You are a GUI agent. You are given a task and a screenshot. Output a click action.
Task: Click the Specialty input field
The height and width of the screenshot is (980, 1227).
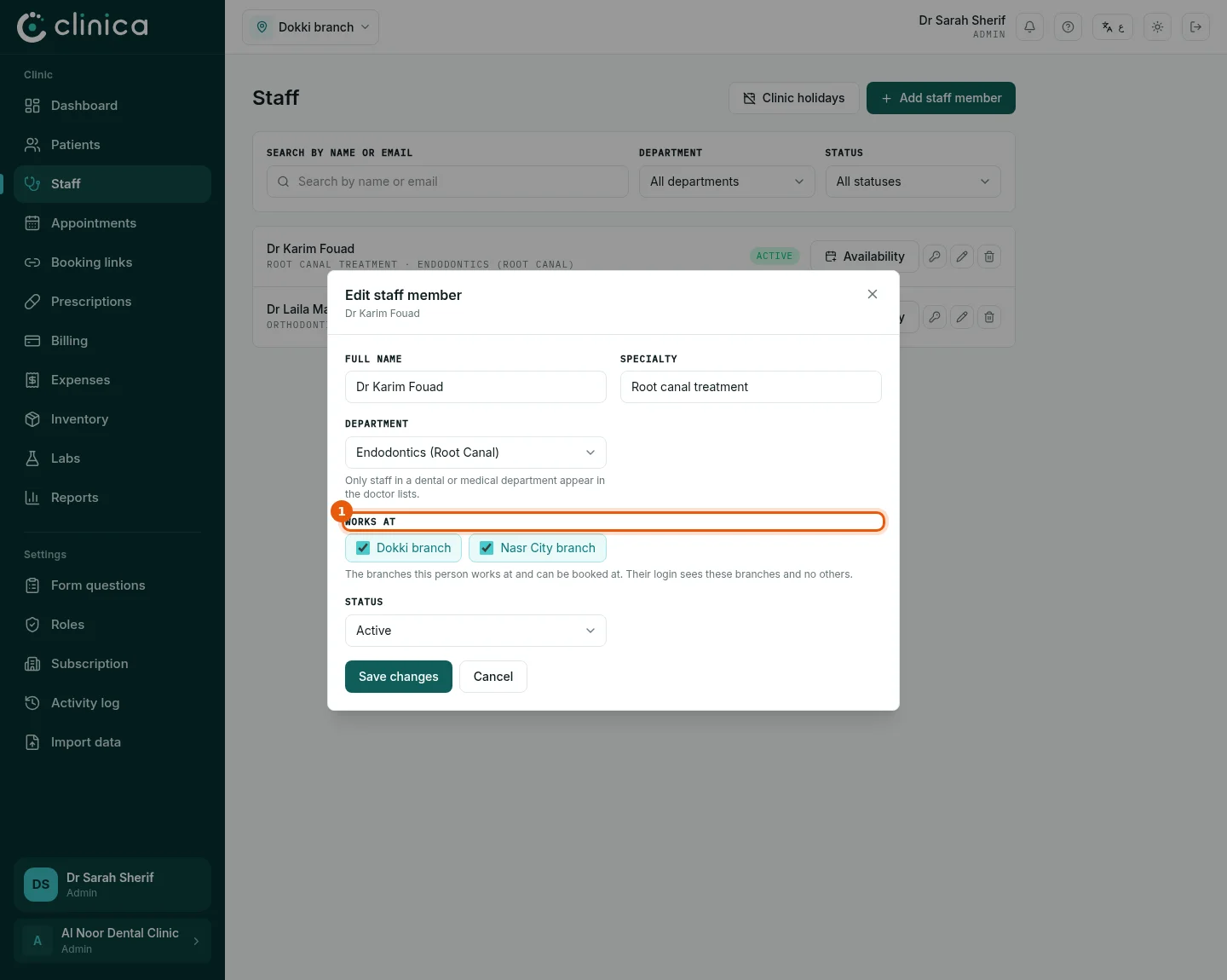pos(751,387)
